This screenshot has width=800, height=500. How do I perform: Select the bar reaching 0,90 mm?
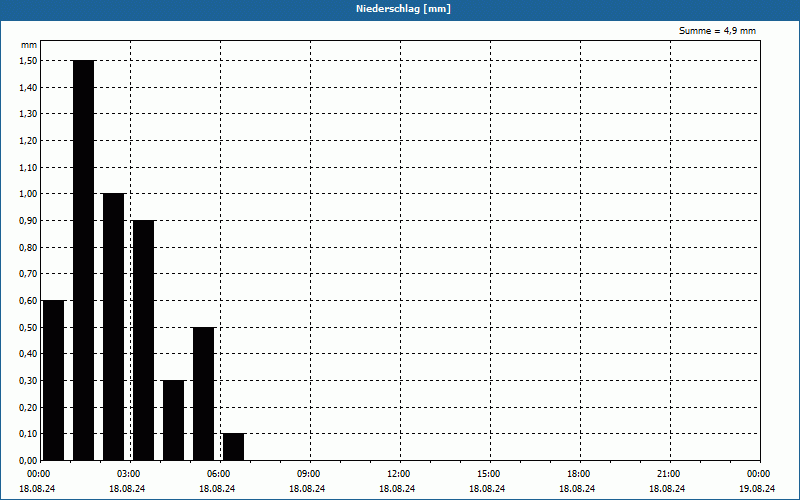(143, 340)
